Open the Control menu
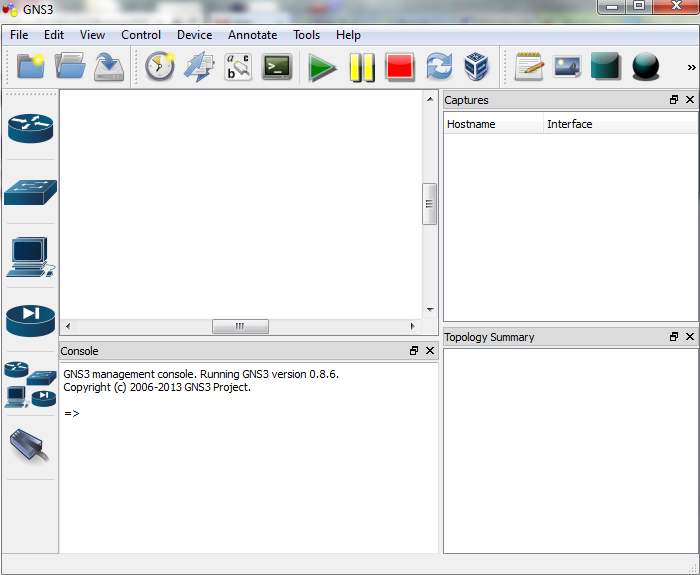Image resolution: width=700 pixels, height=575 pixels. [x=141, y=35]
